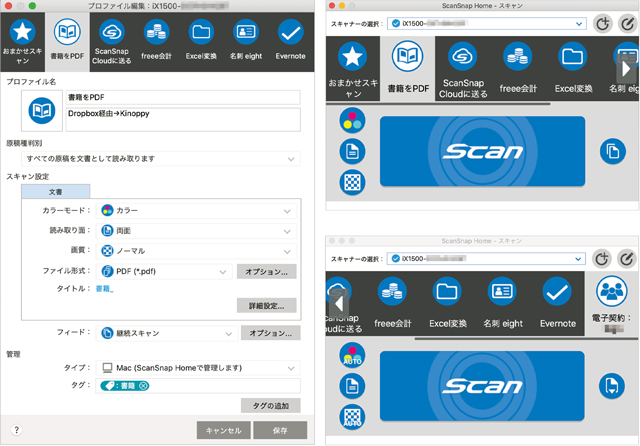Click 書籍_ title link

[x=104, y=289]
